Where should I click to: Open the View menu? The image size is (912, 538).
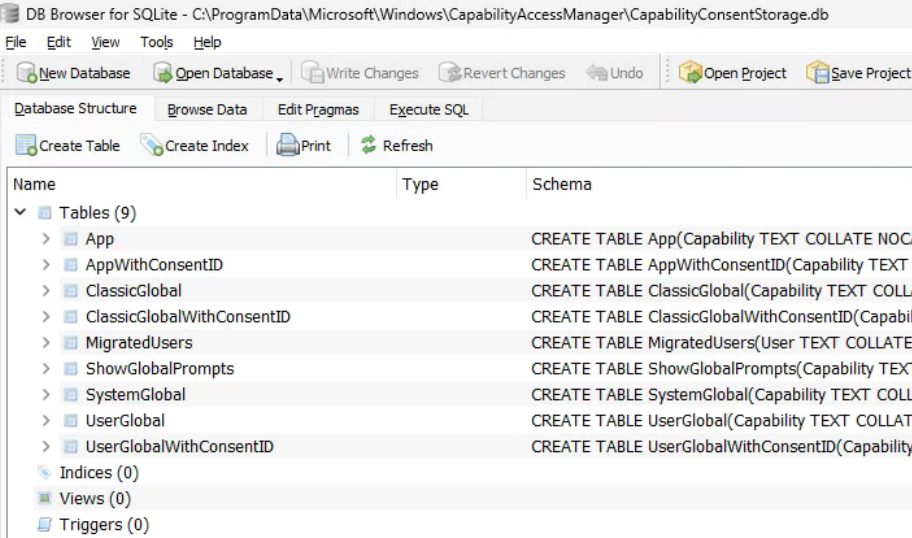105,42
